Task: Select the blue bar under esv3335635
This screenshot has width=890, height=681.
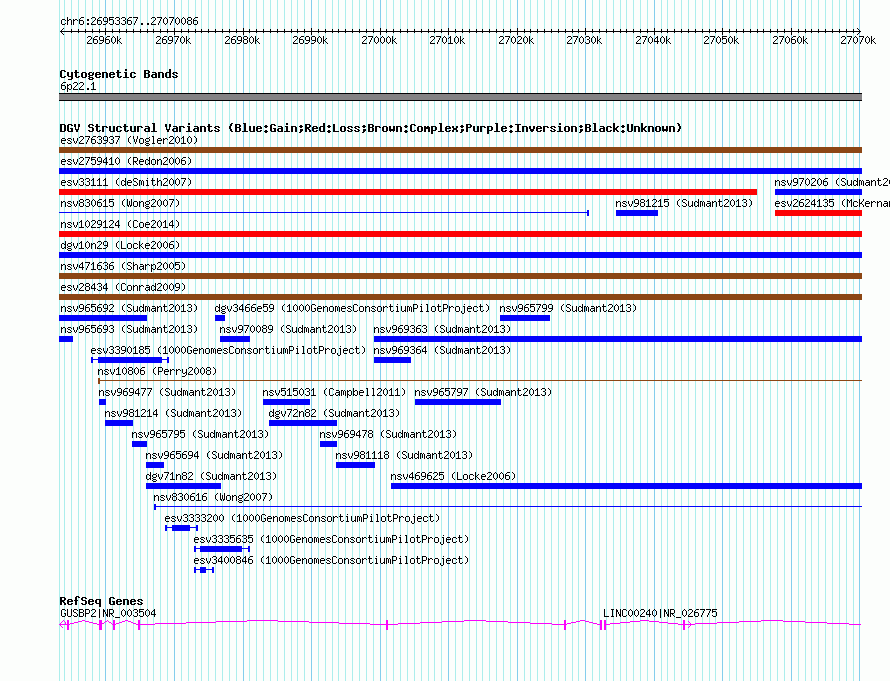Action: (222, 549)
